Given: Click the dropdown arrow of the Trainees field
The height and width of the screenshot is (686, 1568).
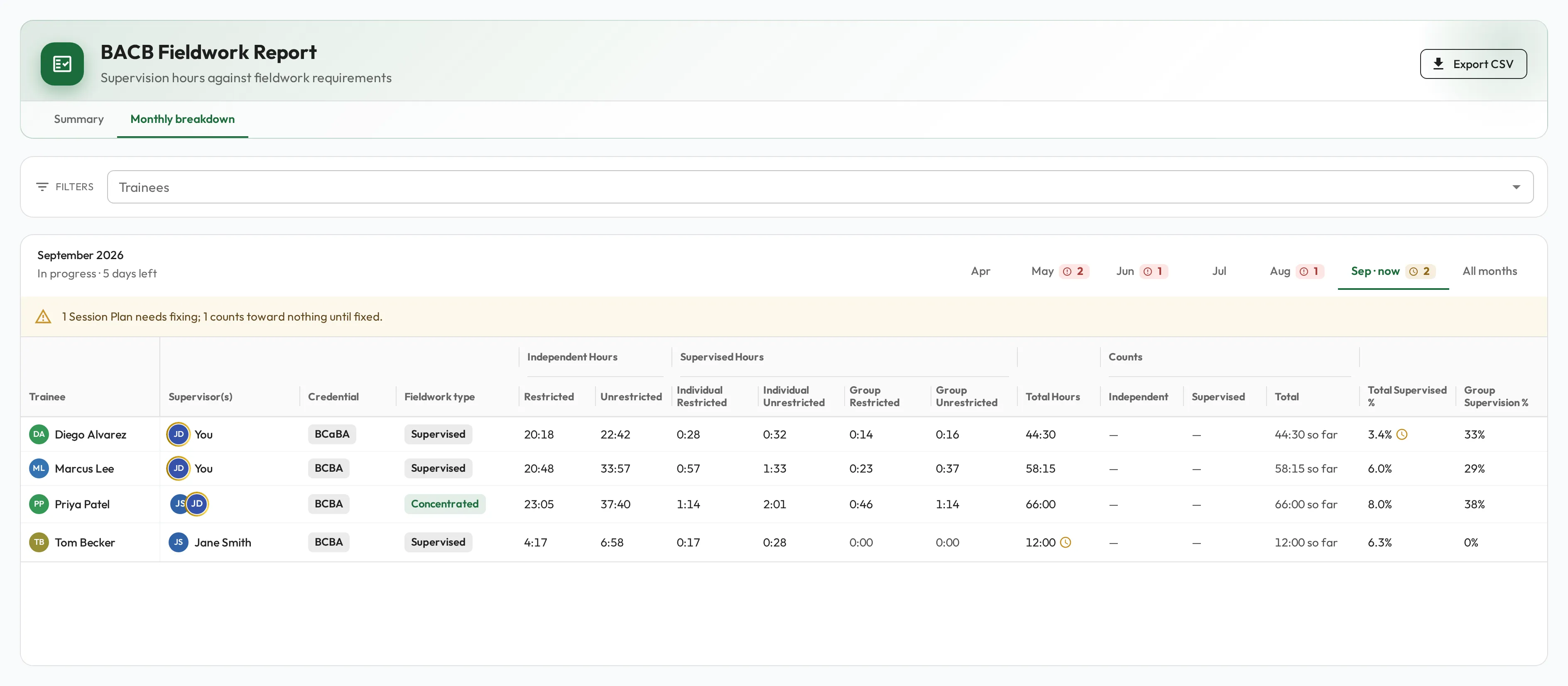Looking at the screenshot, I should coord(1516,187).
